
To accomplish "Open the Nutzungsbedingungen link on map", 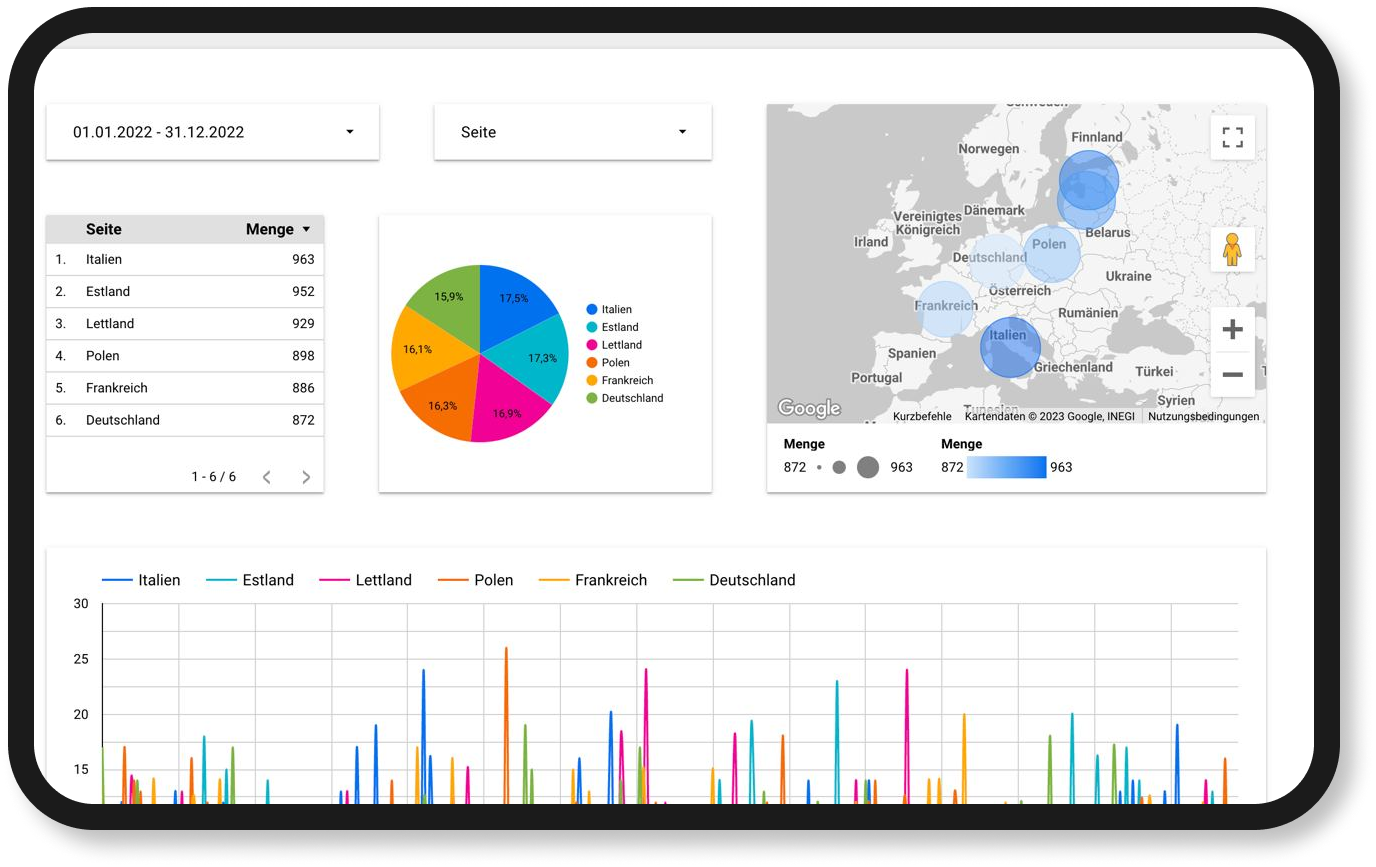I will (1204, 416).
